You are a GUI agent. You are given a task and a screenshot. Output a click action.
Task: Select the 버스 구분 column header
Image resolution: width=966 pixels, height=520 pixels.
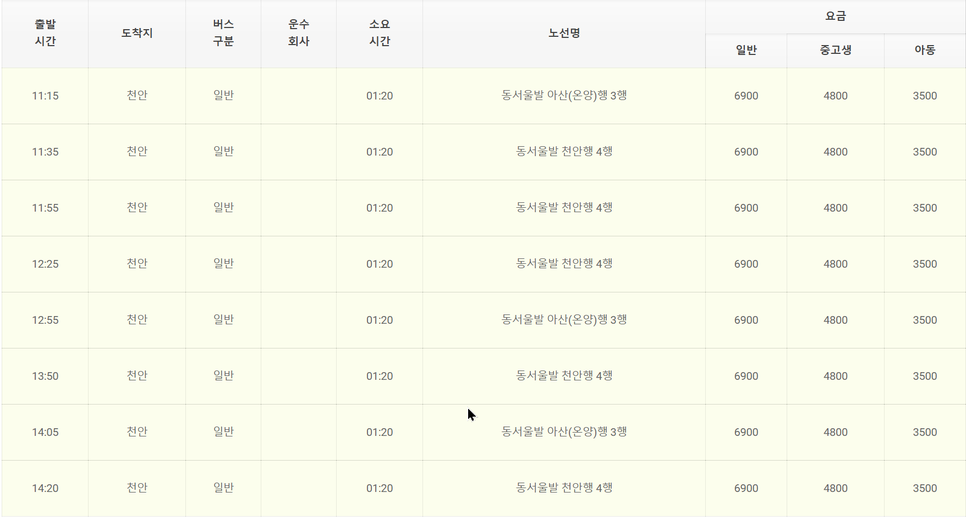223,33
